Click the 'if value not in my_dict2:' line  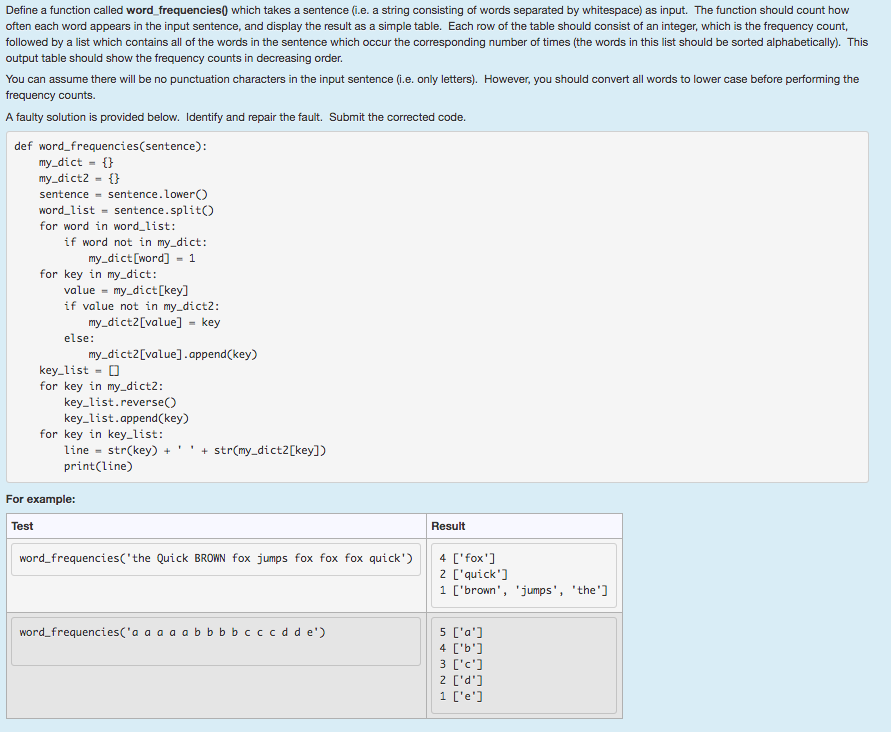(x=141, y=306)
